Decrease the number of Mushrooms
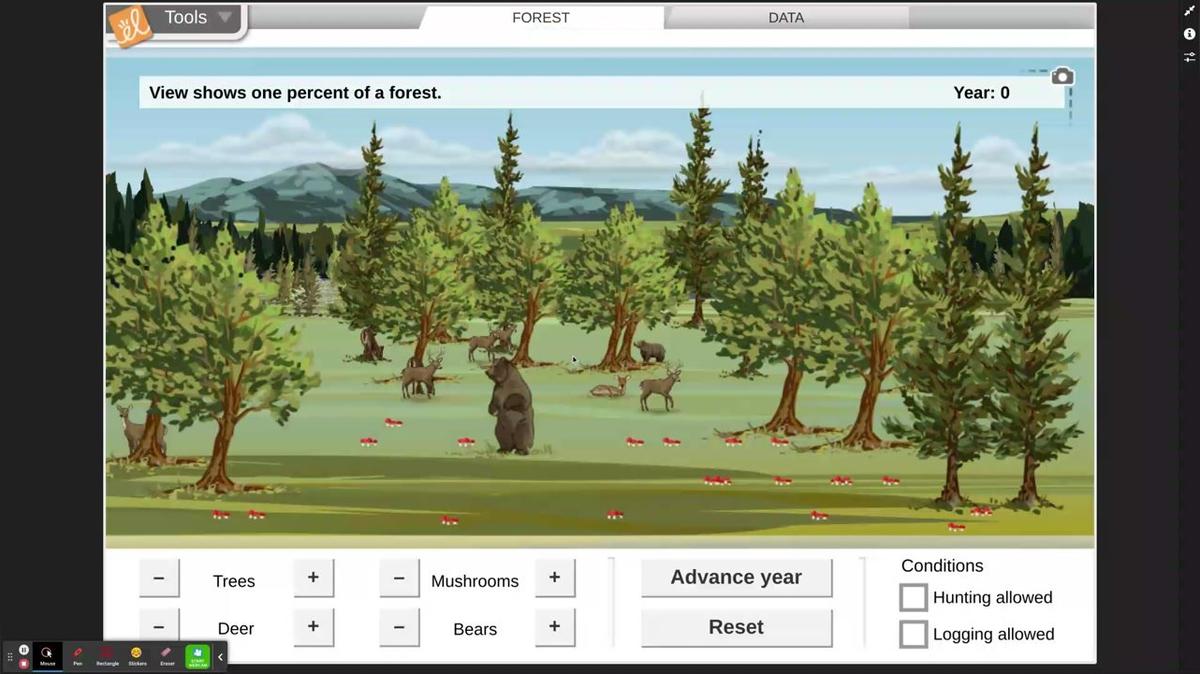The image size is (1200, 674). (399, 578)
